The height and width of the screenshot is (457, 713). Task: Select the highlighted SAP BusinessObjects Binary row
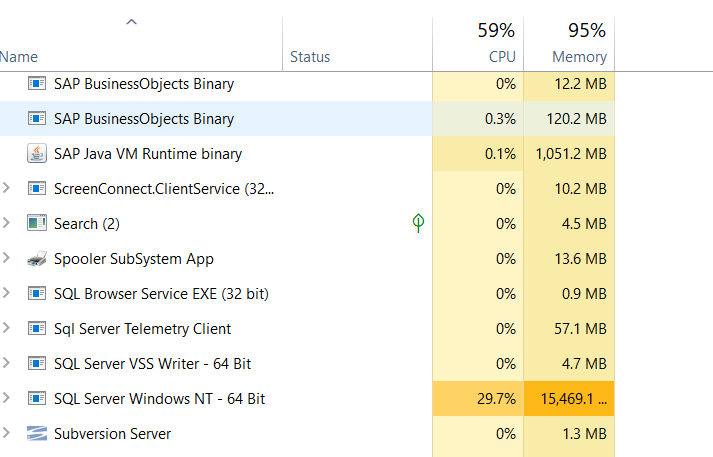click(x=144, y=119)
